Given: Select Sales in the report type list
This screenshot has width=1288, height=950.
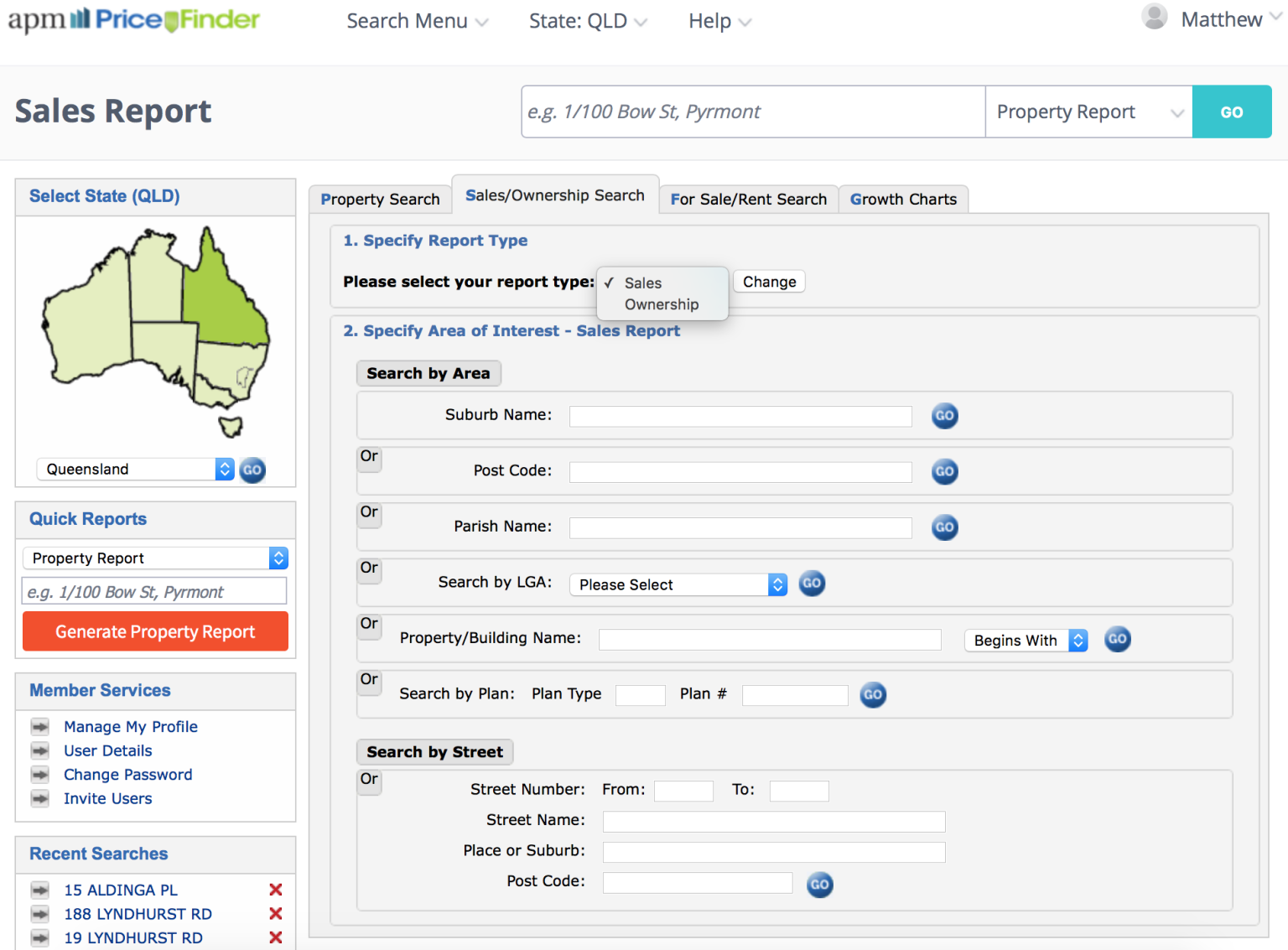Looking at the screenshot, I should [x=642, y=283].
